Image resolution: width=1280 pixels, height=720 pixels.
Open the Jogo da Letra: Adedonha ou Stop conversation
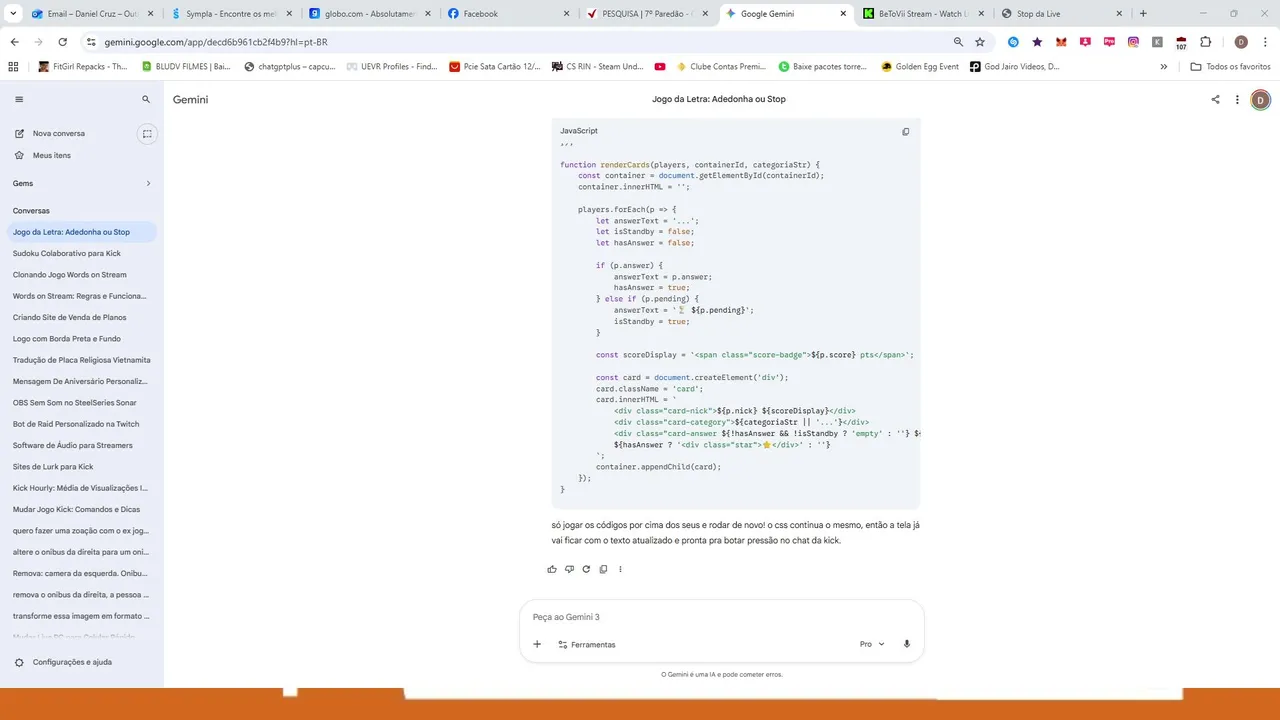click(x=80, y=232)
